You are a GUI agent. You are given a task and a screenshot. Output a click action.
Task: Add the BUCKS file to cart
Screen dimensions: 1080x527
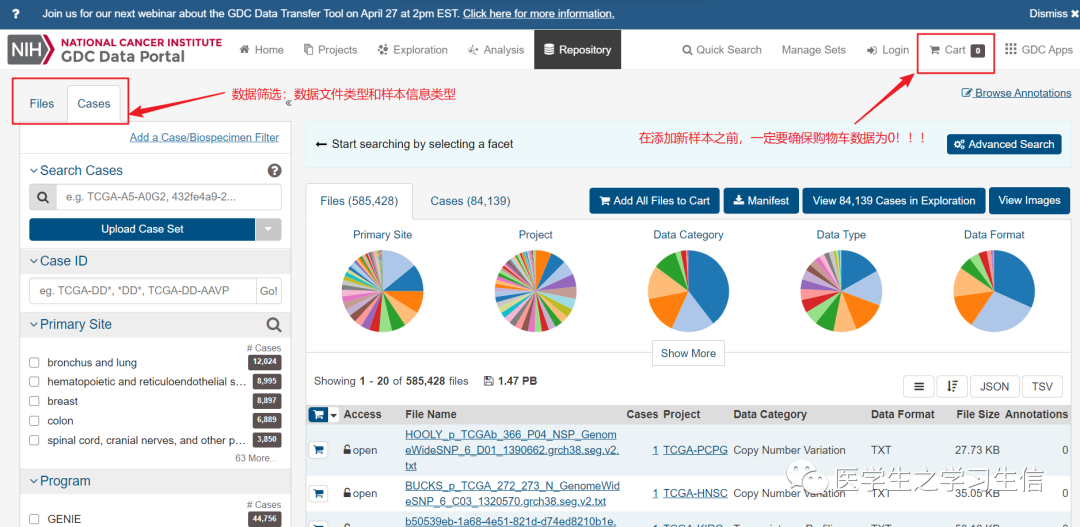coord(318,493)
